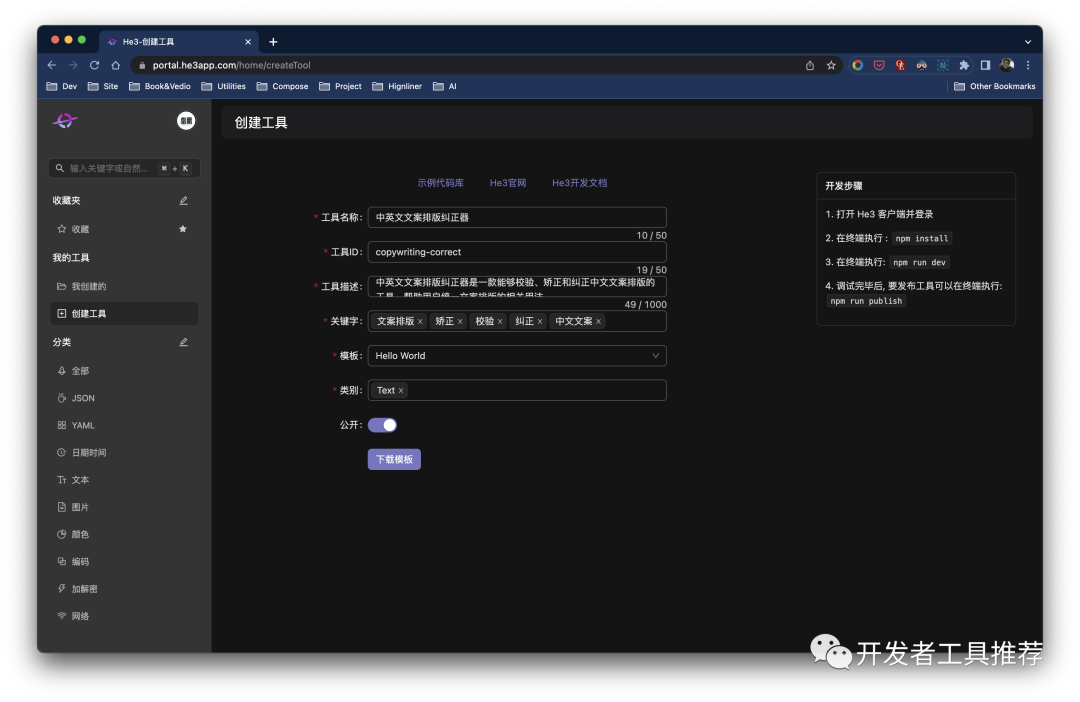The height and width of the screenshot is (702, 1080).
Task: Open 我创建的 in my tools
Action: (81, 286)
